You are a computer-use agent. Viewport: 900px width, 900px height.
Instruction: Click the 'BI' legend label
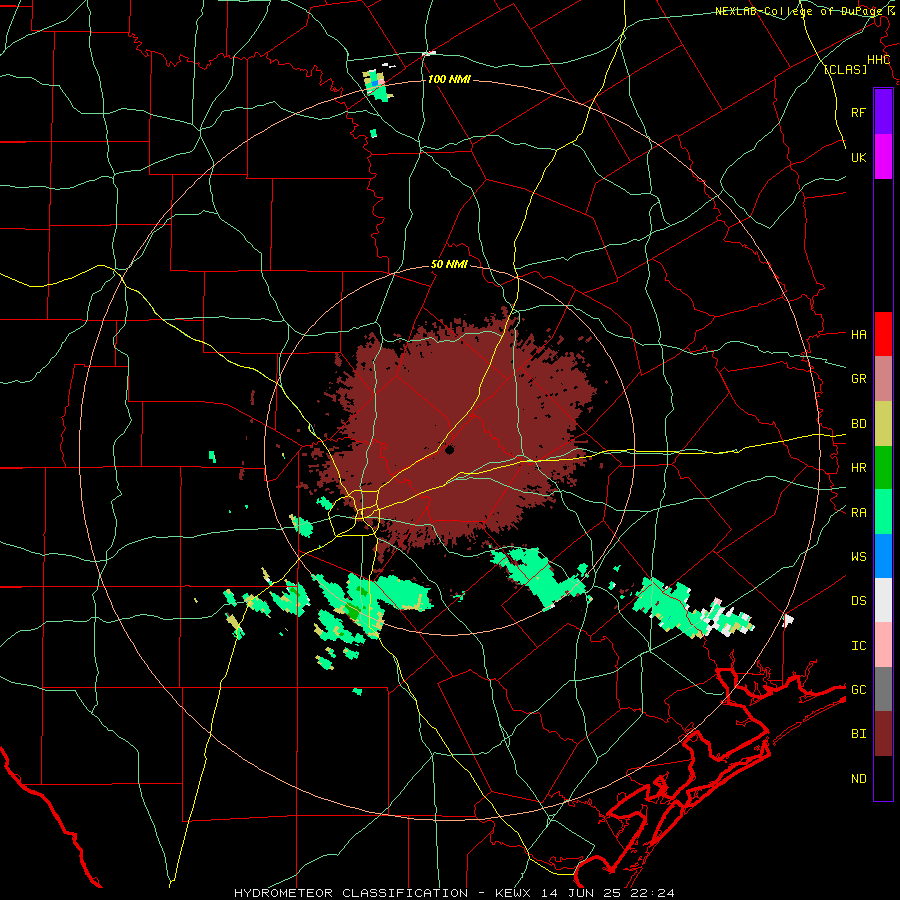coord(858,734)
